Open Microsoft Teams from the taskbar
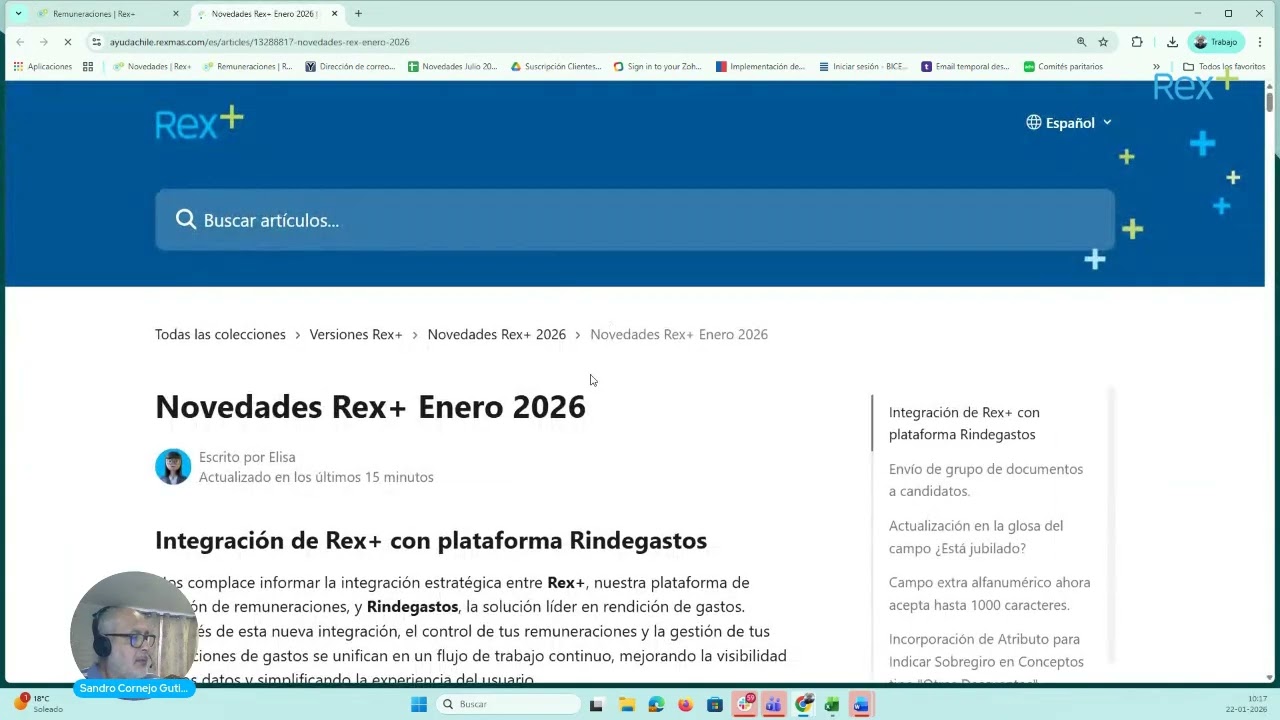The height and width of the screenshot is (720, 1280). pyautogui.click(x=773, y=704)
